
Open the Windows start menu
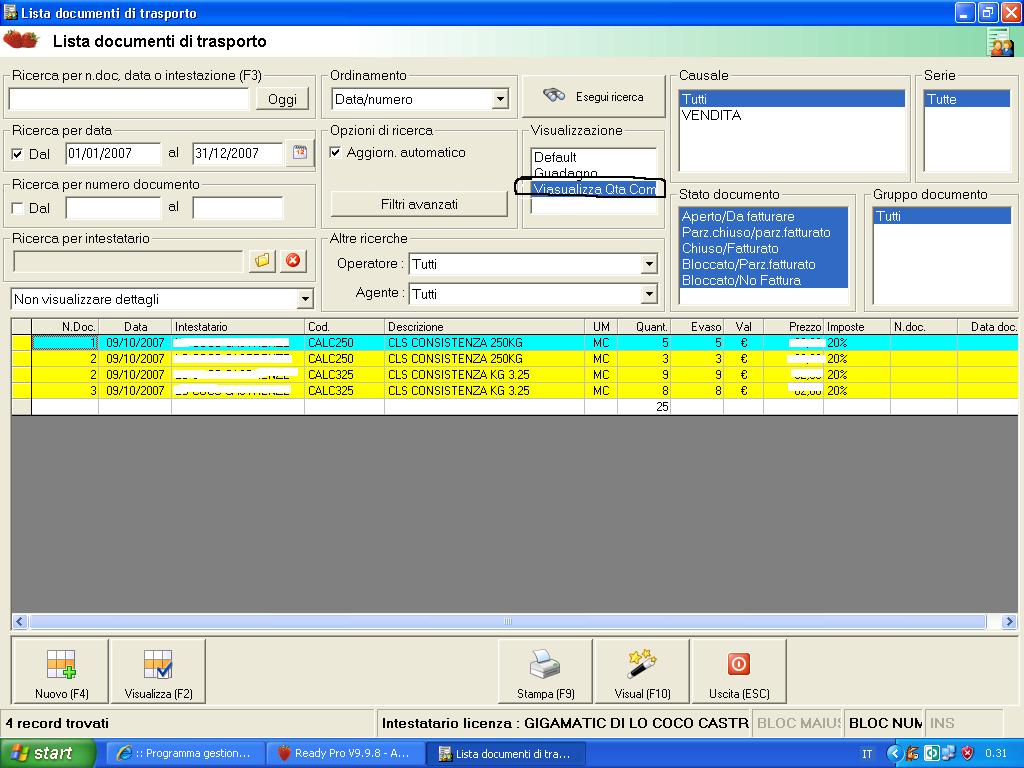coord(47,753)
